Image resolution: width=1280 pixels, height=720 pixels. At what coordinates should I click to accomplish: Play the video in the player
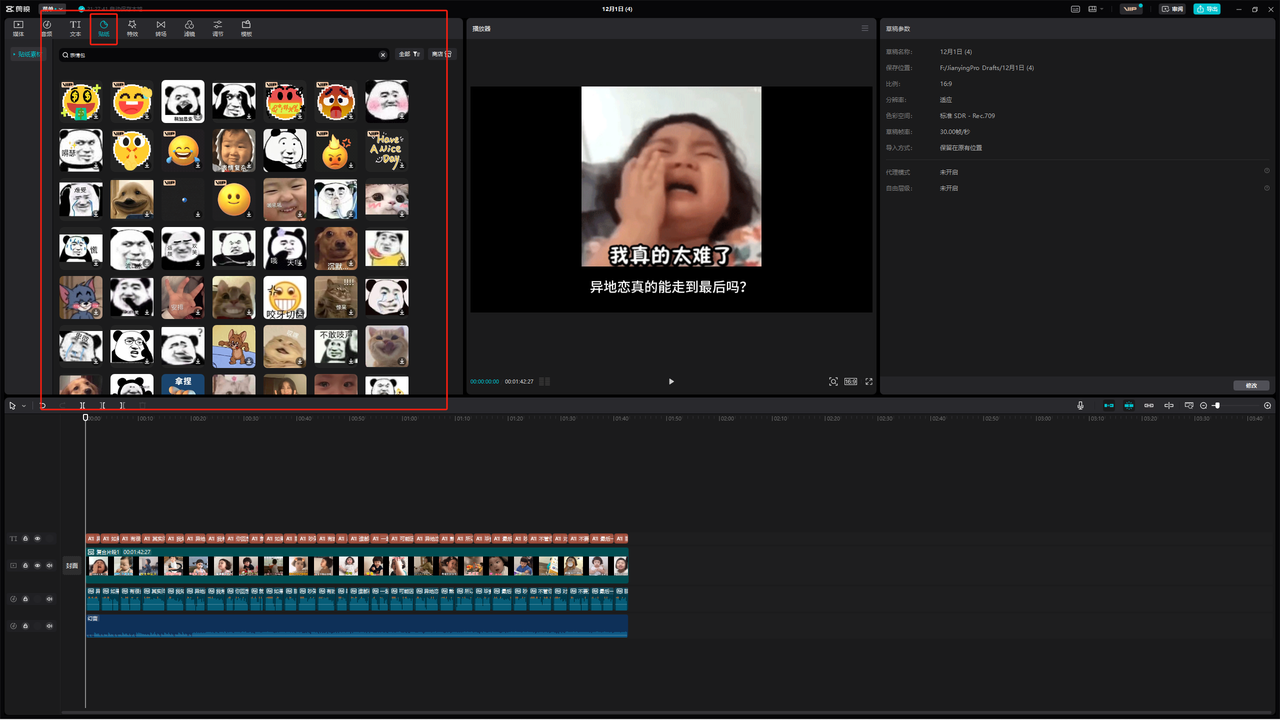coord(671,381)
